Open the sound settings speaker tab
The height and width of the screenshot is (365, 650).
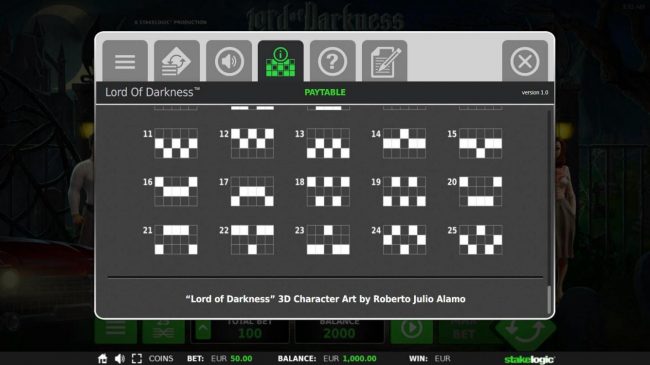tap(229, 61)
